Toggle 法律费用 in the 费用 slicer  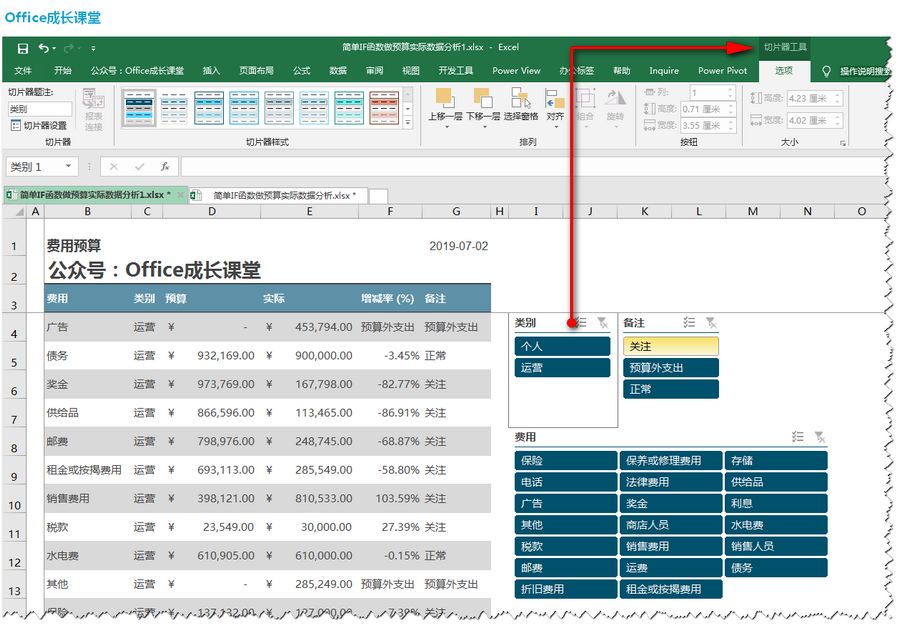pyautogui.click(x=670, y=482)
